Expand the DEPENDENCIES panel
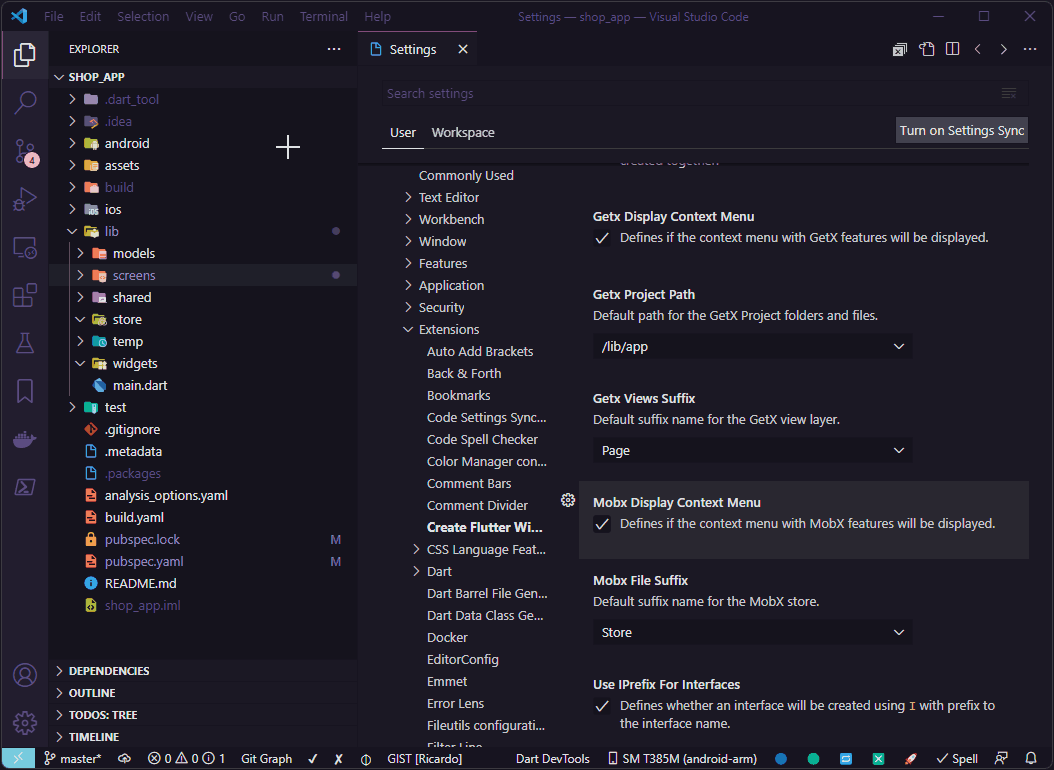Viewport: 1054px width, 770px height. (203, 671)
